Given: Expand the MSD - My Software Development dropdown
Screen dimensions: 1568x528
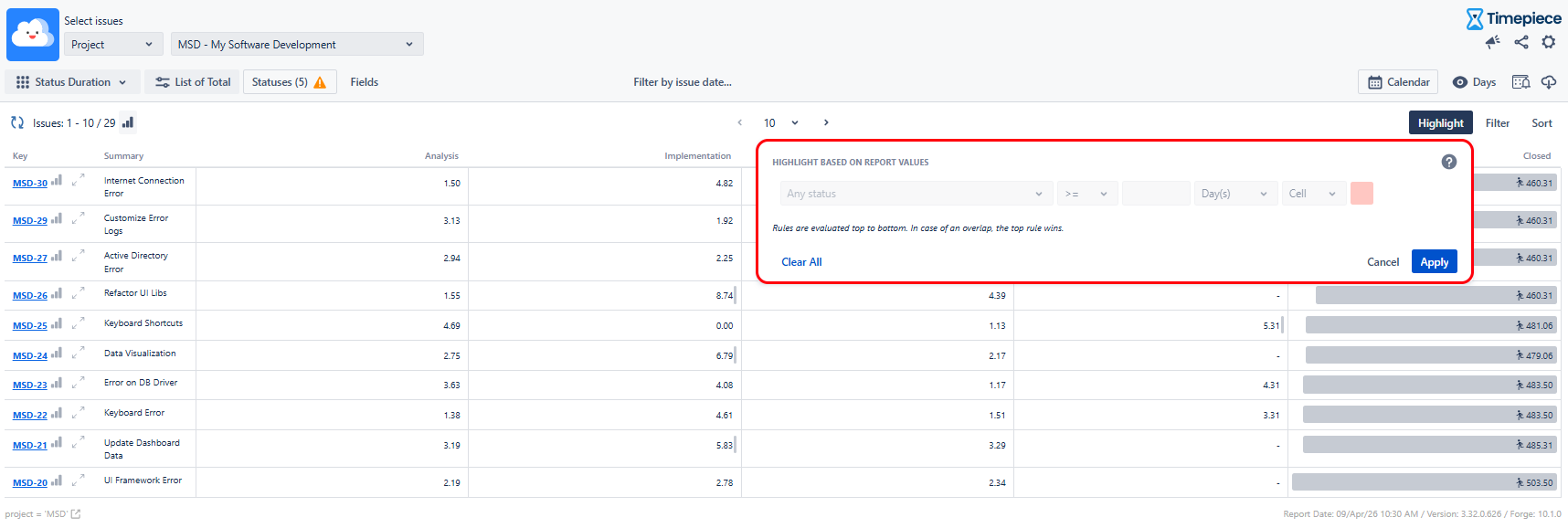Looking at the screenshot, I should (296, 44).
